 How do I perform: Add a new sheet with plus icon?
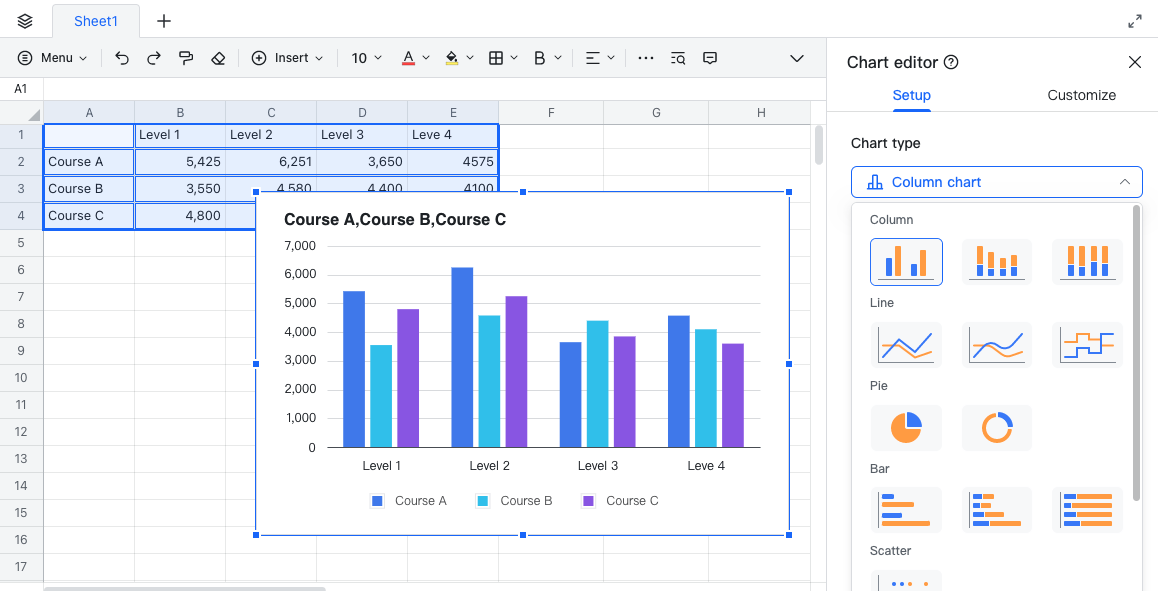click(164, 21)
